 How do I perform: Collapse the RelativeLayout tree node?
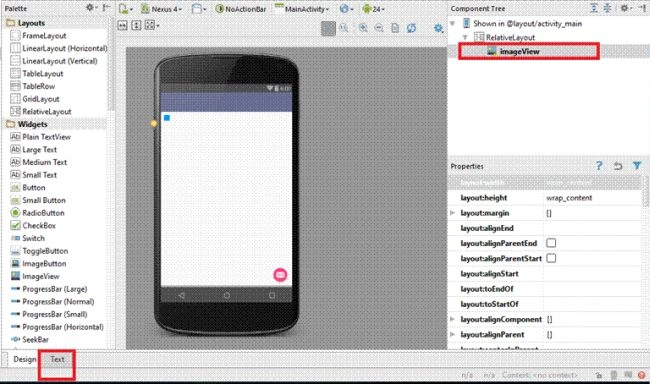(x=465, y=37)
